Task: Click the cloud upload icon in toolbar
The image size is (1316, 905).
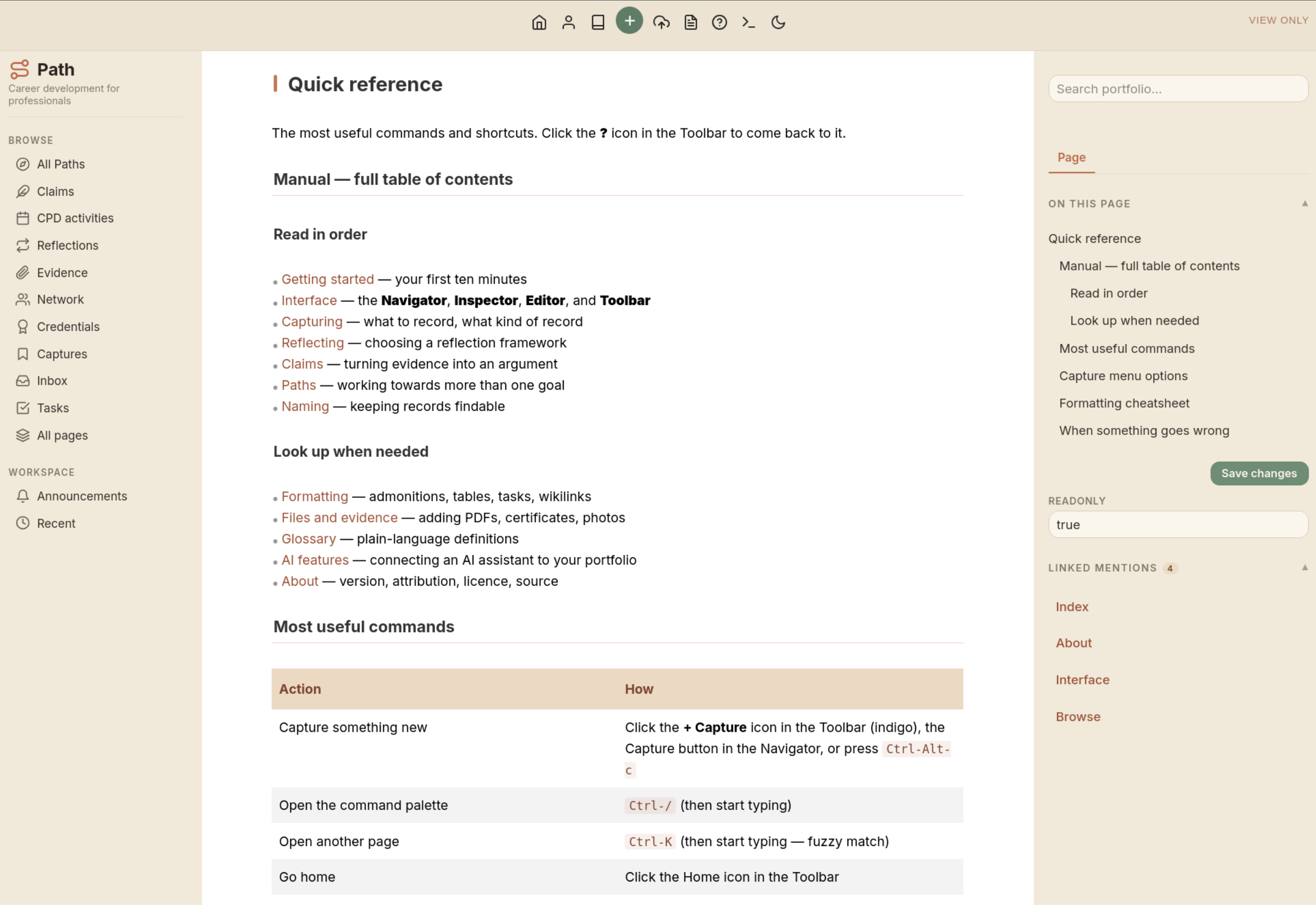Action: click(x=662, y=22)
